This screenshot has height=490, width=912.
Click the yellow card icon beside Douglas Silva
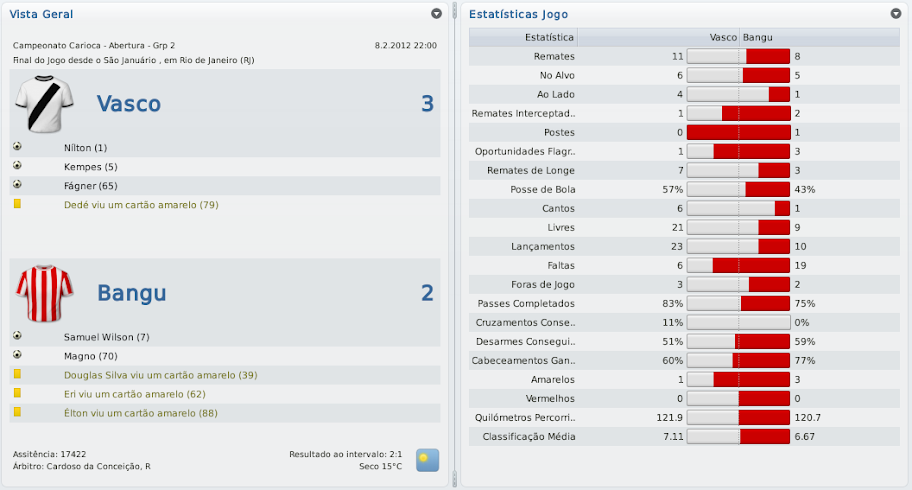tap(17, 374)
